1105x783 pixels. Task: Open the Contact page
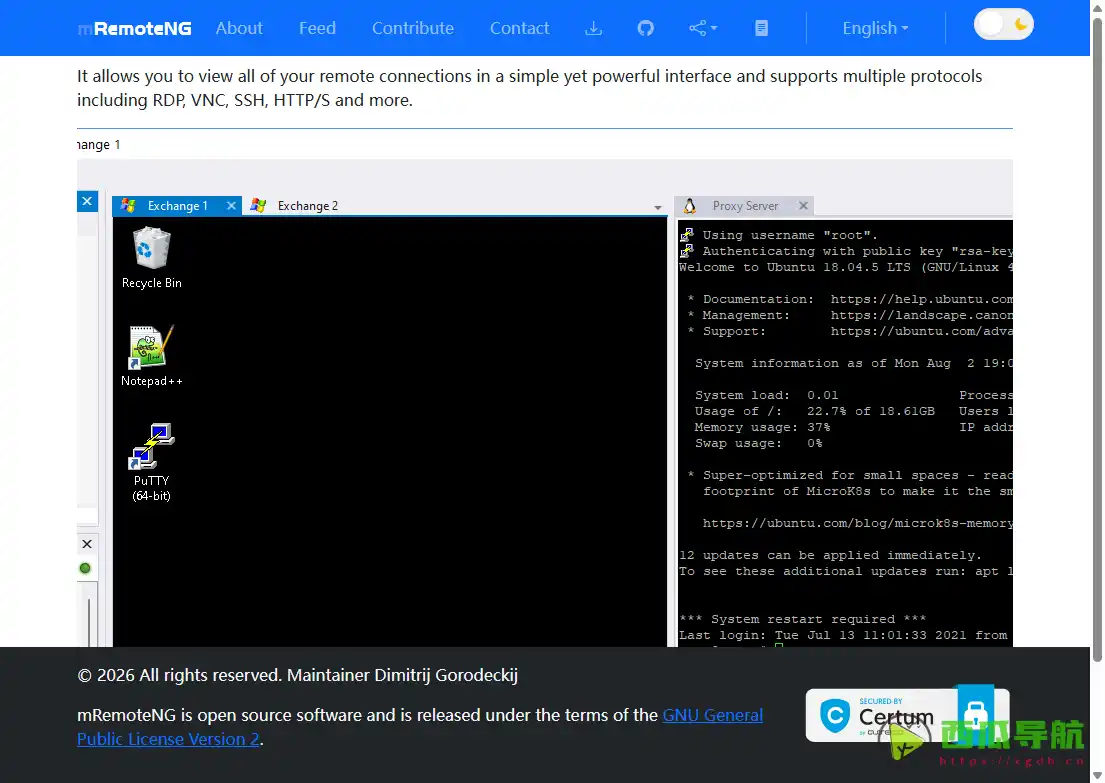pyautogui.click(x=519, y=28)
